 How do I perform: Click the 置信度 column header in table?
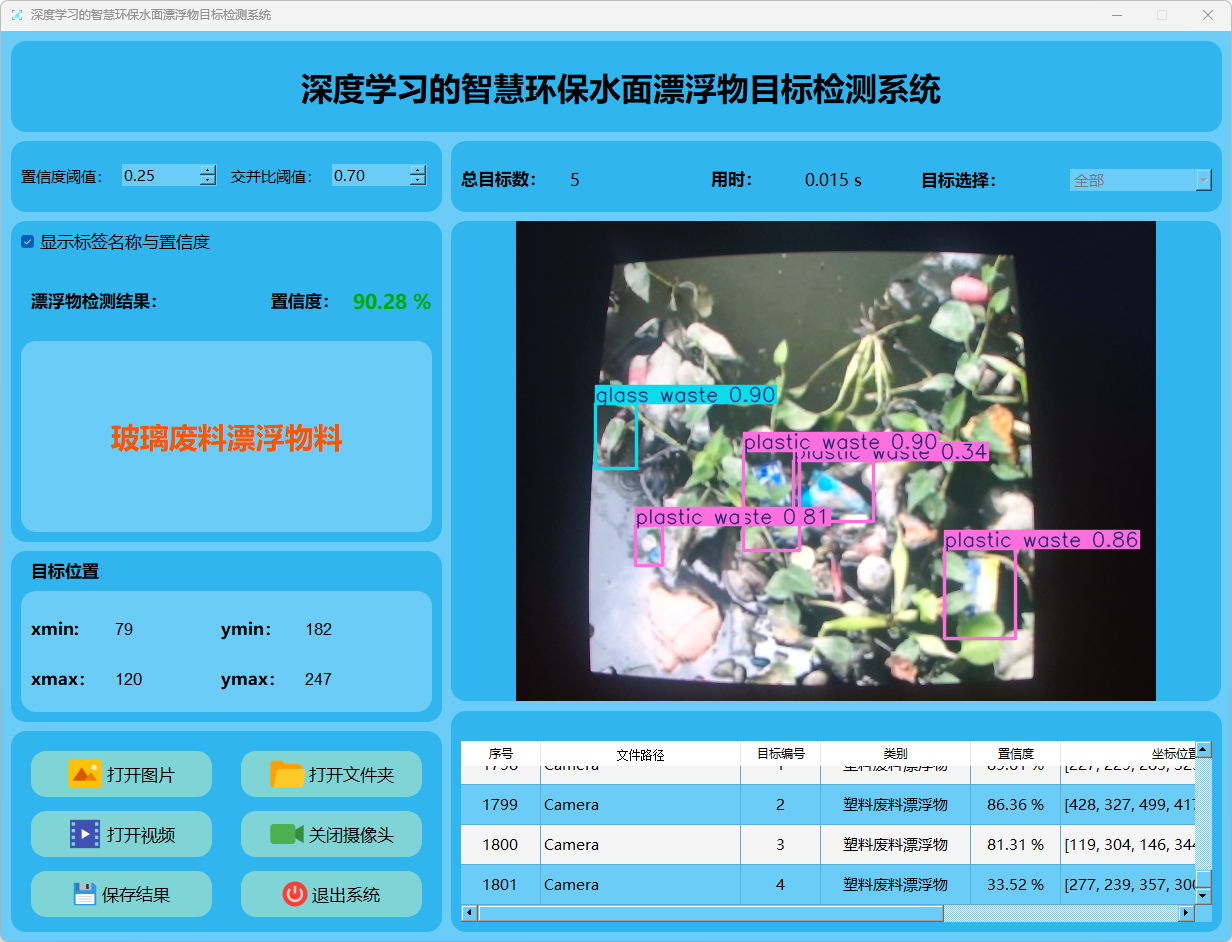coord(1015,754)
